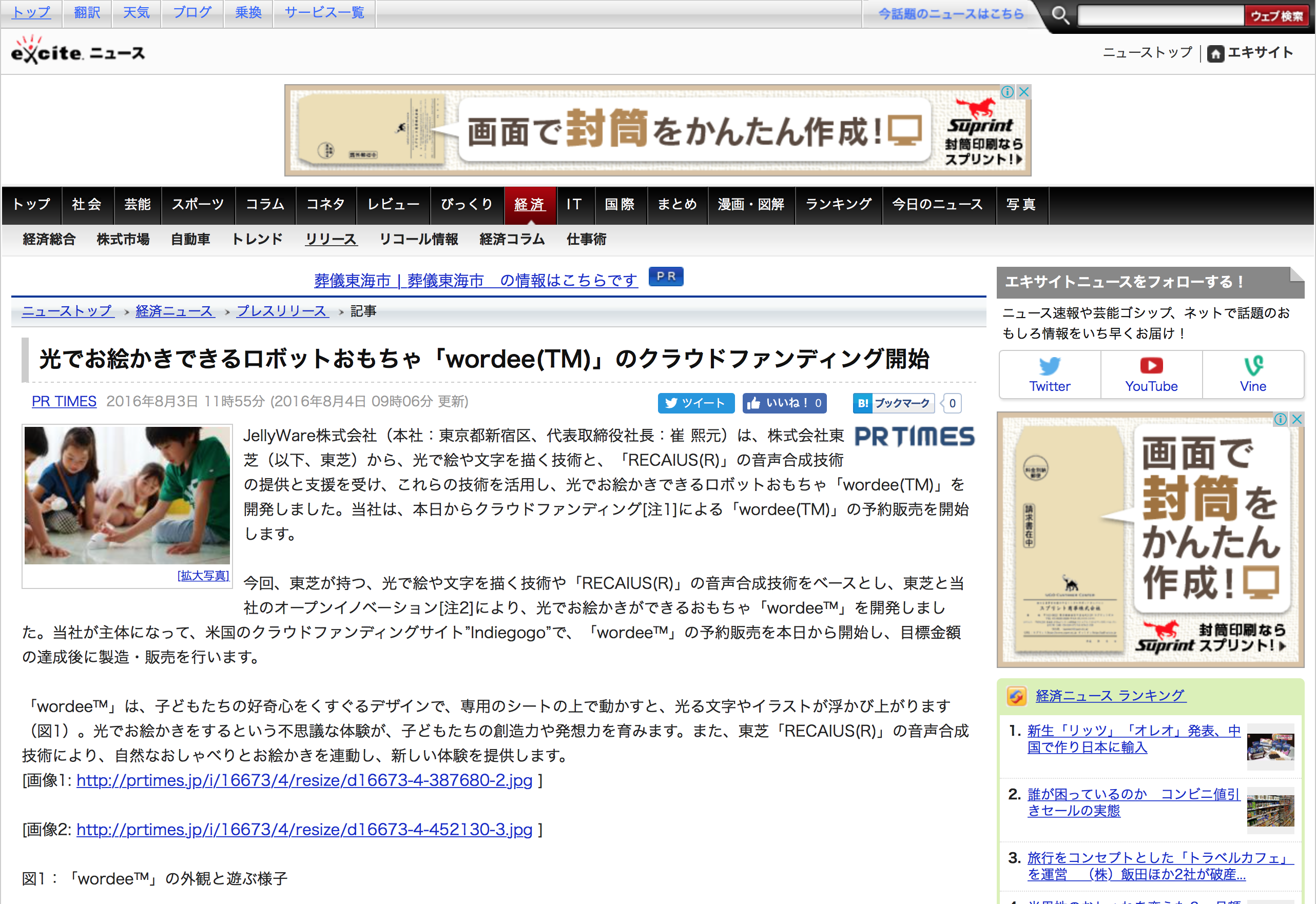1316x904 pixels.
Task: Click the Facebook いいね！ button
Action: [784, 403]
